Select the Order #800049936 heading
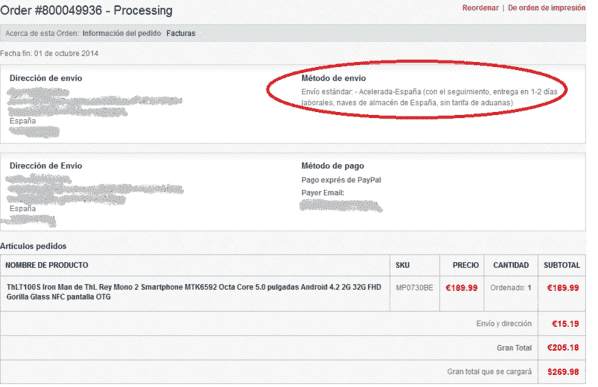Screen dimensions: 598x387 pyautogui.click(x=86, y=10)
